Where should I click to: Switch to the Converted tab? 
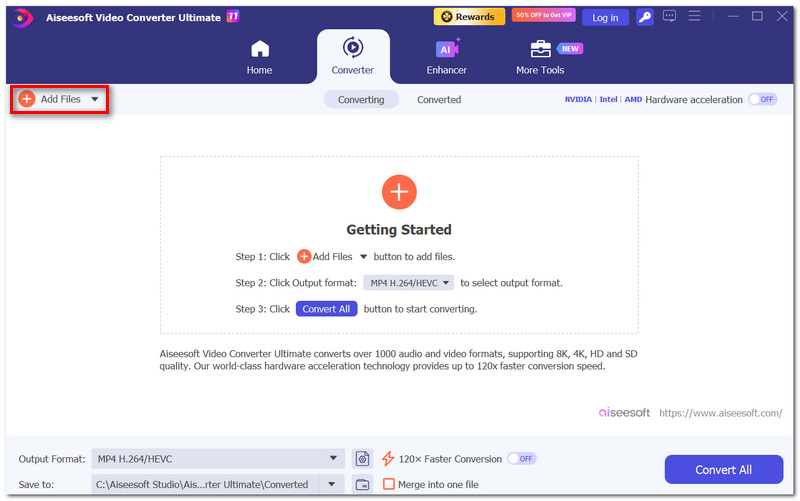coord(439,100)
